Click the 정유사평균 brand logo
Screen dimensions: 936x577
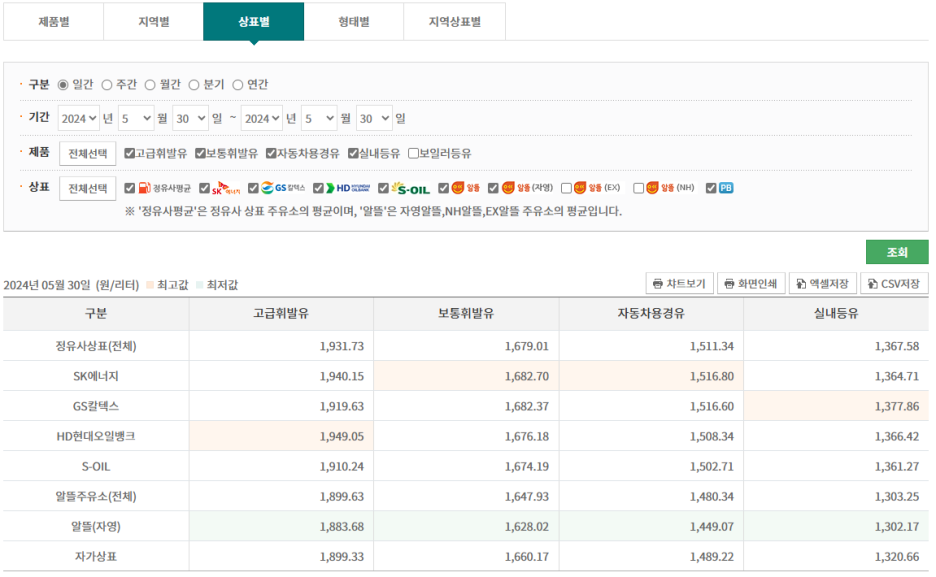[x=165, y=188]
